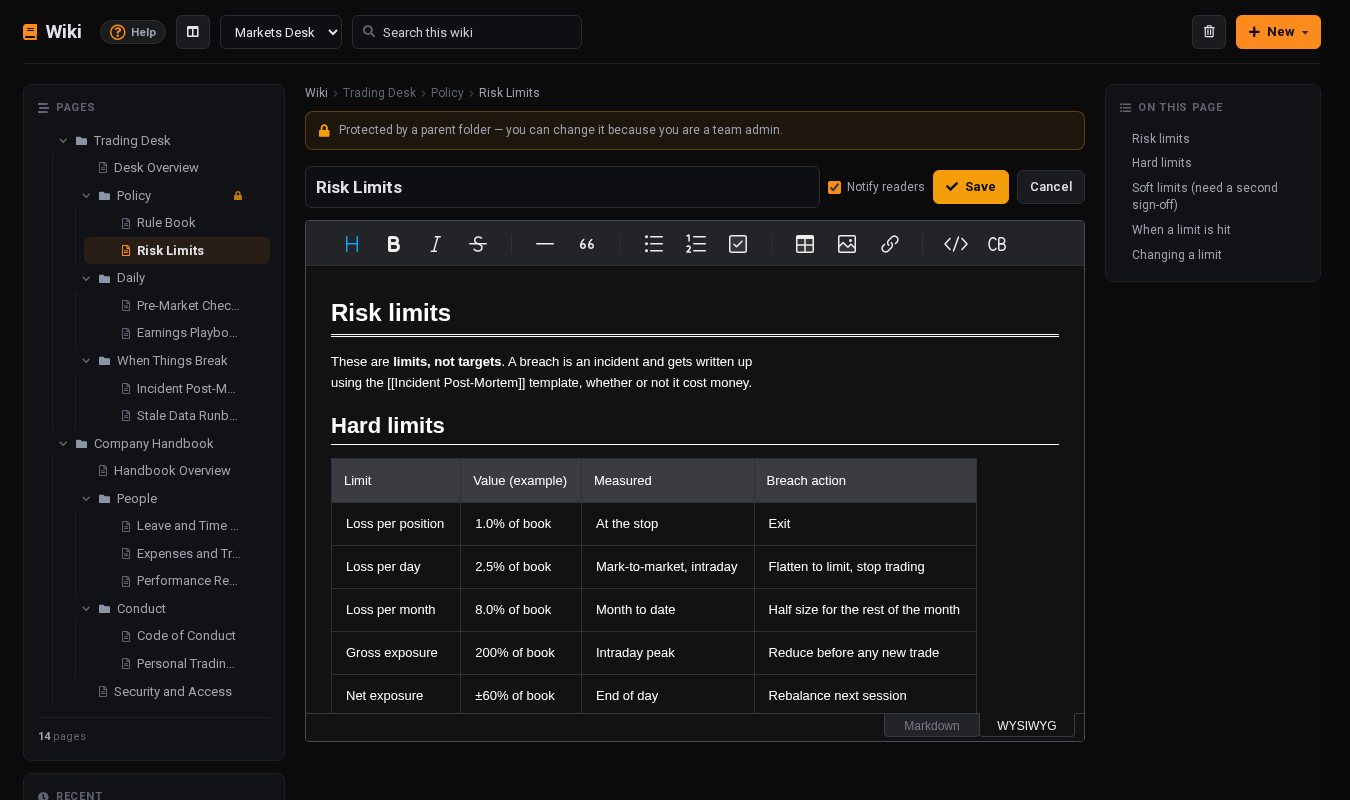The height and width of the screenshot is (800, 1350).
Task: Jump to Hard limits section in outline
Action: (1162, 163)
